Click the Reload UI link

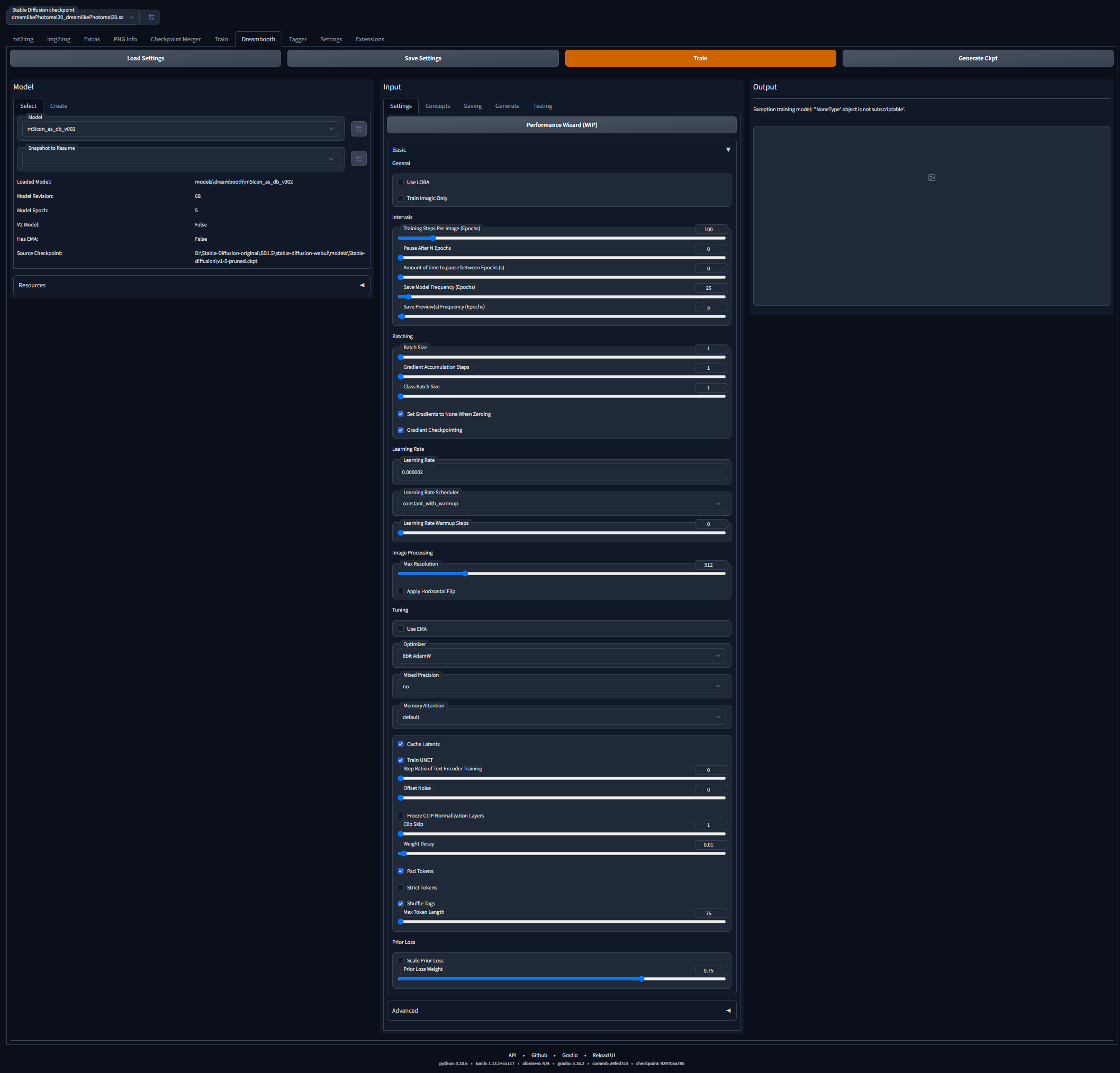coord(603,1056)
